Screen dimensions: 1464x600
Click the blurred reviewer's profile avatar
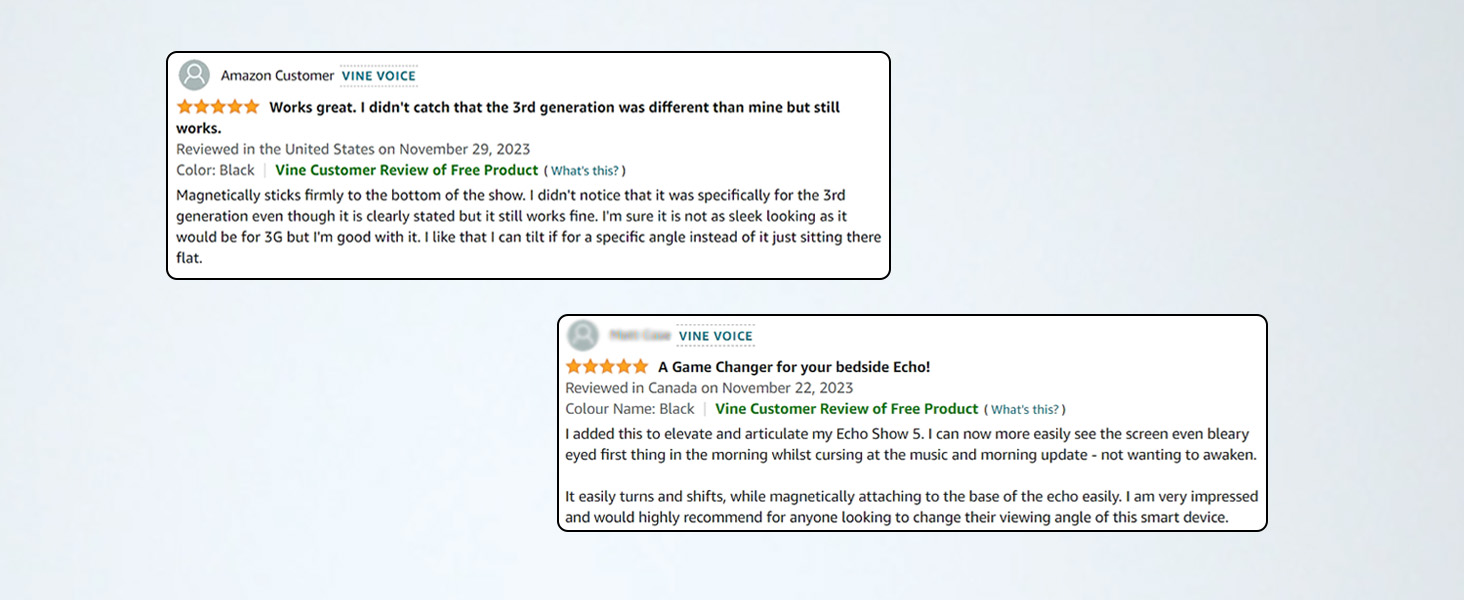pos(582,335)
